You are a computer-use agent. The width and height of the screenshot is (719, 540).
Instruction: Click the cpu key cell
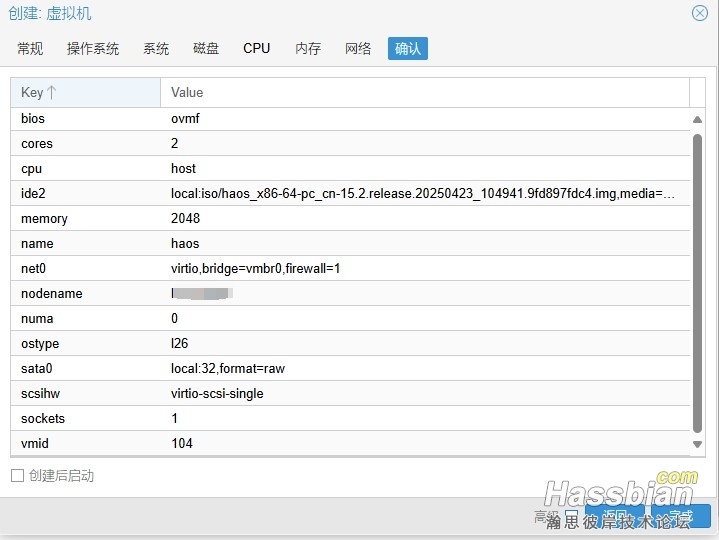(85, 169)
